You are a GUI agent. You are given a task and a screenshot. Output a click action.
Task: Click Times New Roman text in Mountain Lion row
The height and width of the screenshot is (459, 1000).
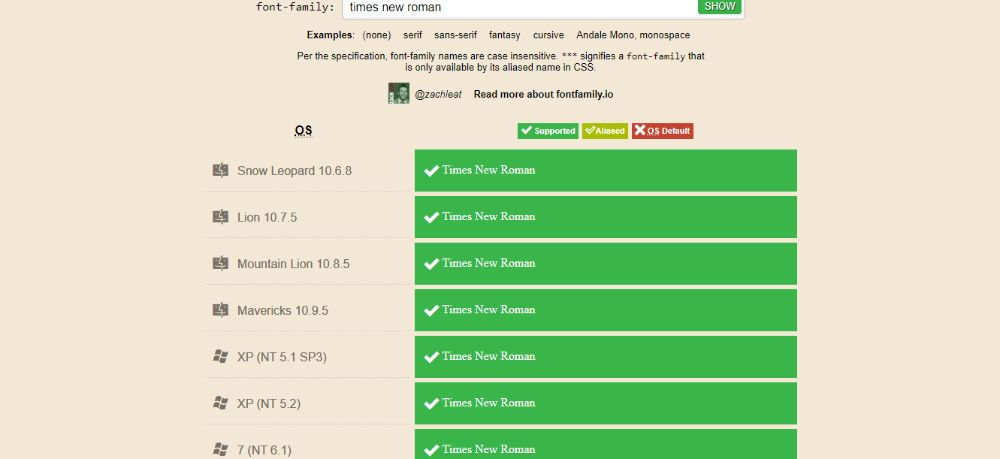point(489,263)
